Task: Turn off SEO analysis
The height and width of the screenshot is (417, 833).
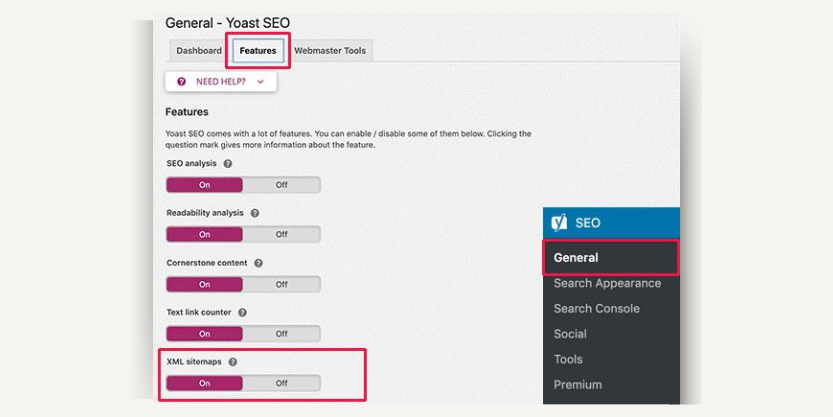Action: tap(282, 185)
